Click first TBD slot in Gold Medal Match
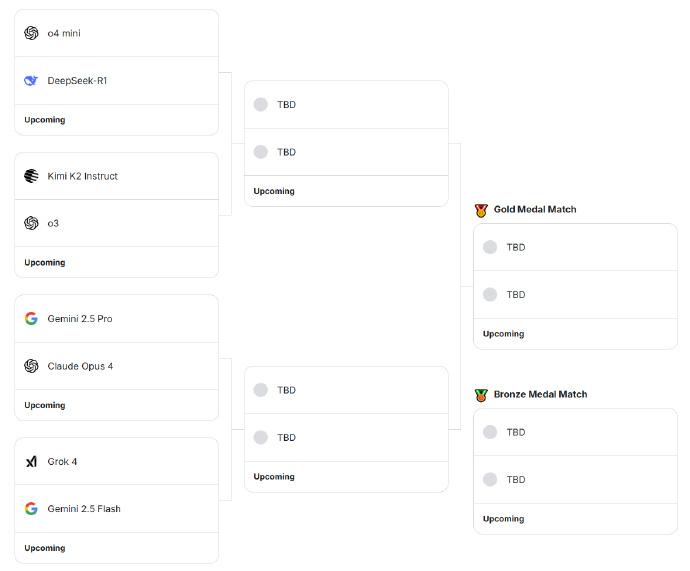Image resolution: width=690 pixels, height=571 pixels. point(575,247)
